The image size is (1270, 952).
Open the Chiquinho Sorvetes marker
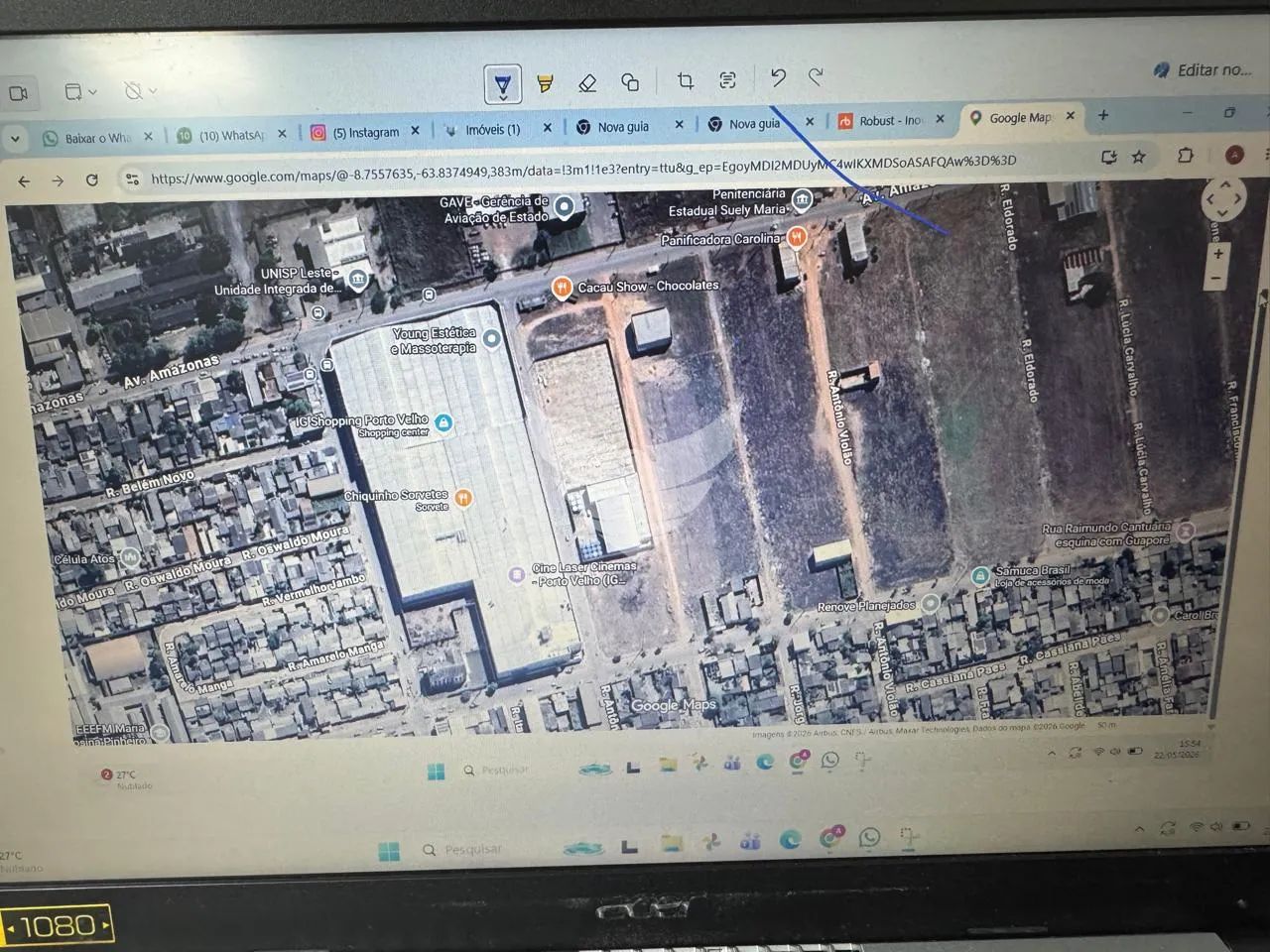coord(462,498)
